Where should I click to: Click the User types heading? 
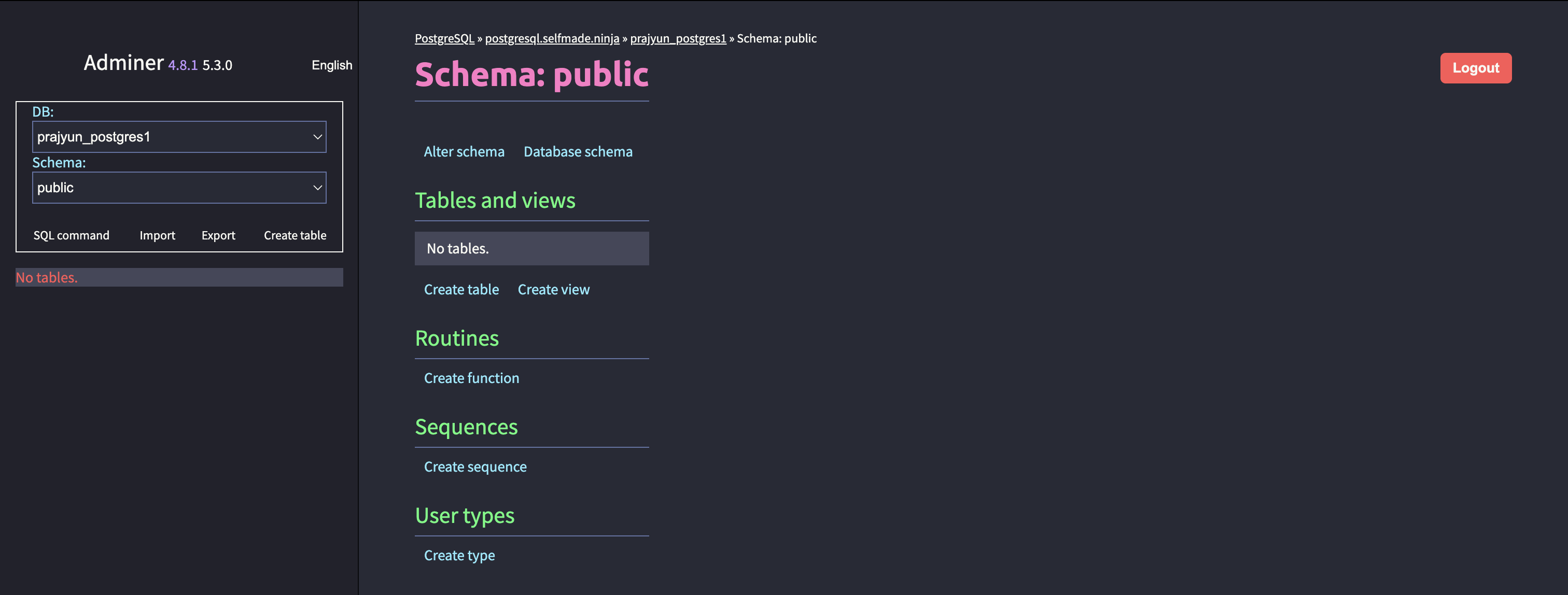click(465, 516)
